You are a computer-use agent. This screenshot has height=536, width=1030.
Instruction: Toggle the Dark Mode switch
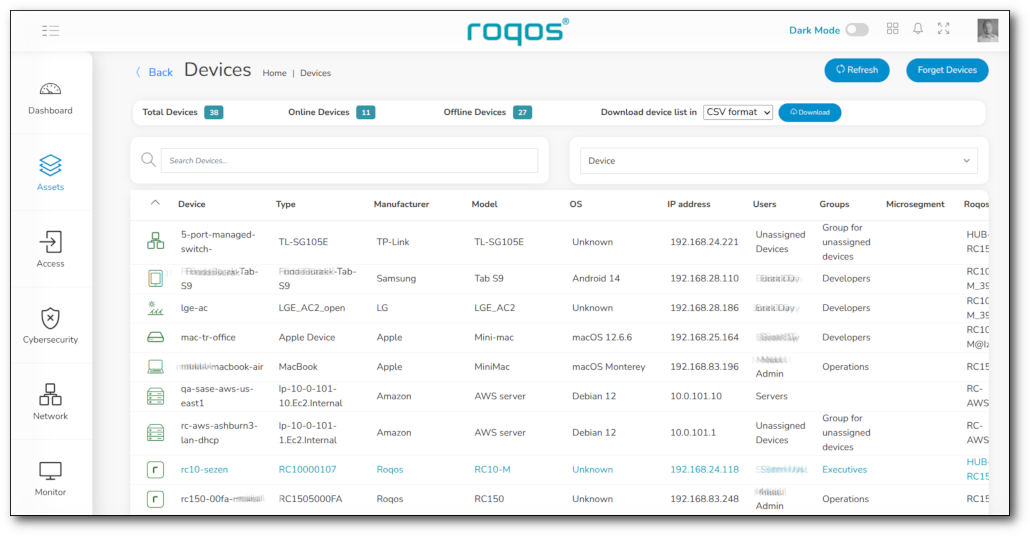856,30
